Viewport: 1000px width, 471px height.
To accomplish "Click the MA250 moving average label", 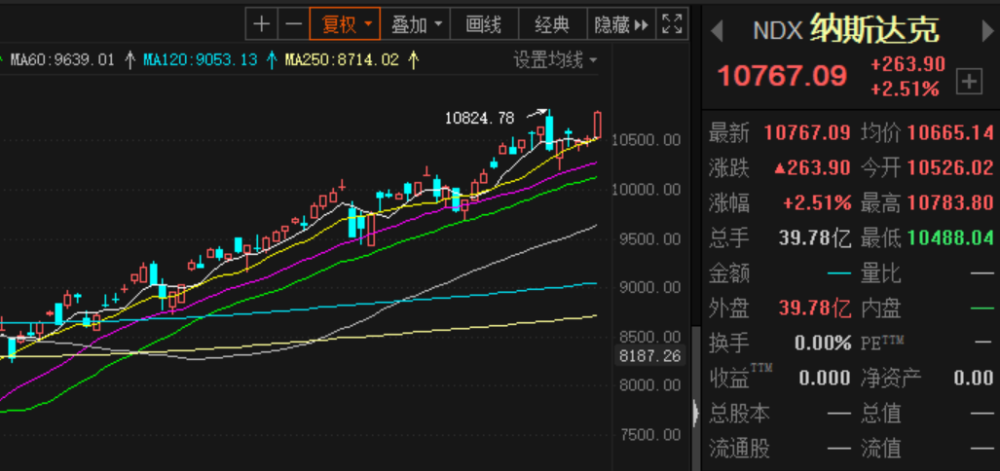I will 341,61.
